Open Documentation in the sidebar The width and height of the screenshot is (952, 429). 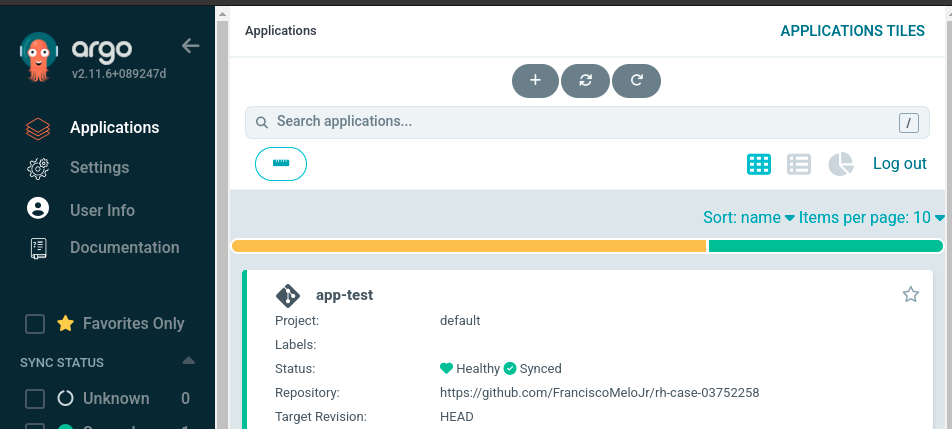click(124, 247)
